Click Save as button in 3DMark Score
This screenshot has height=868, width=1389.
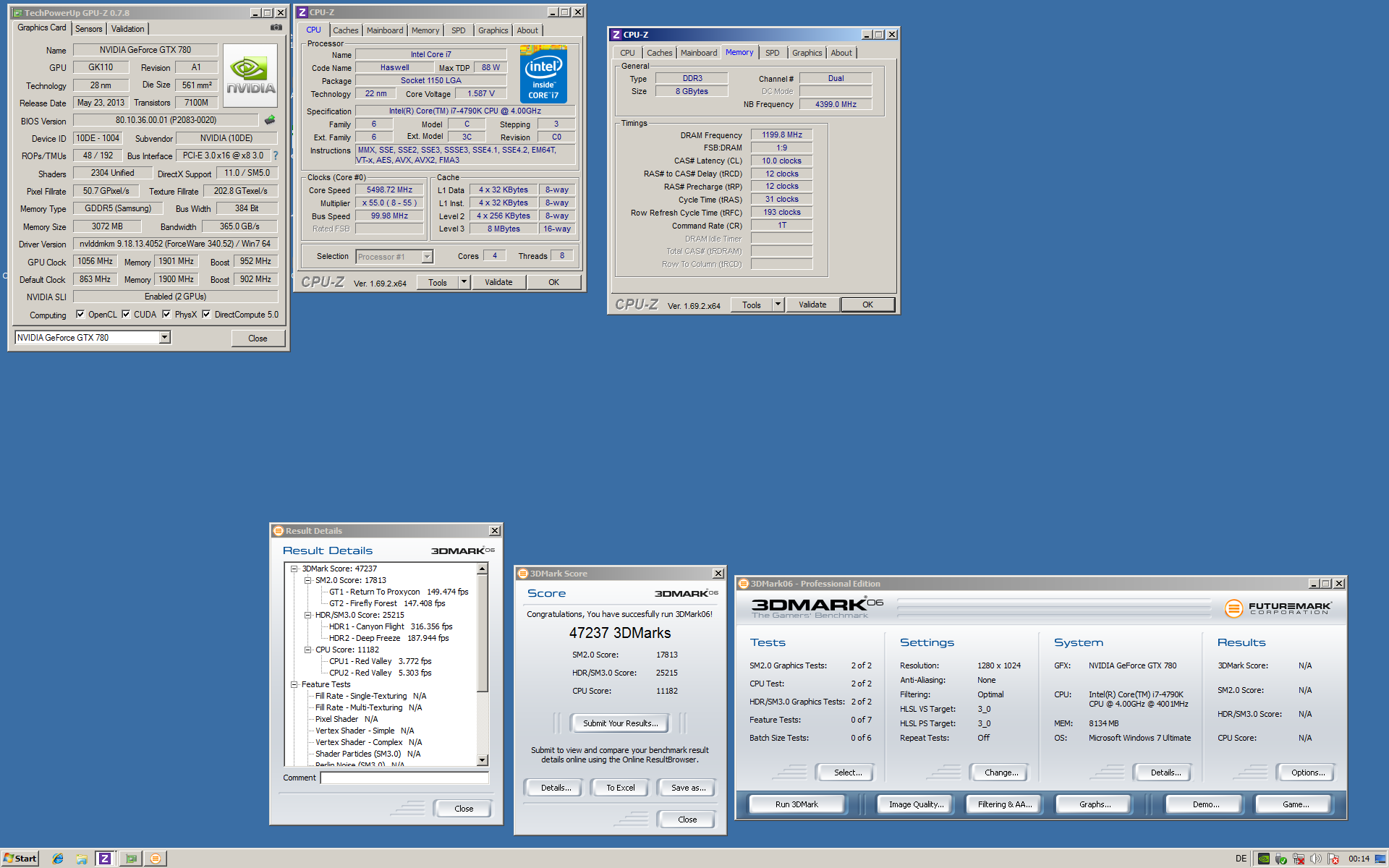point(687,788)
